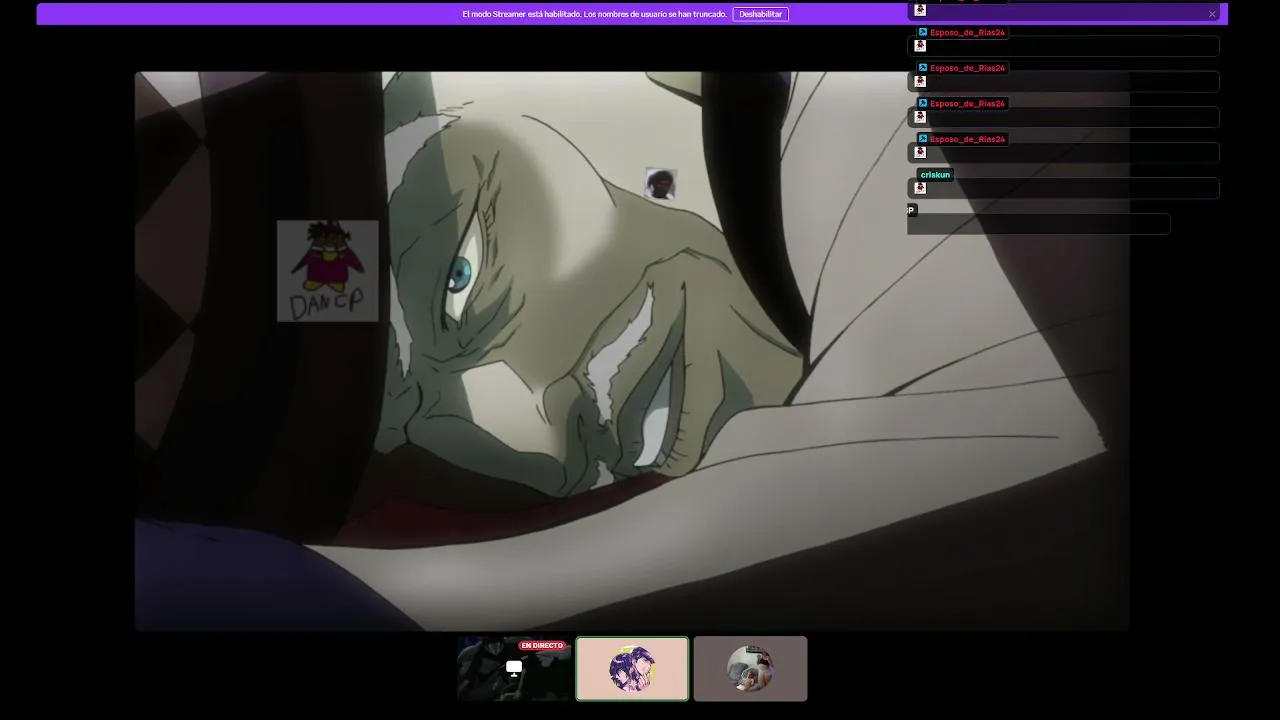Click the criskun username in chat
1280x720 pixels.
tap(936, 175)
